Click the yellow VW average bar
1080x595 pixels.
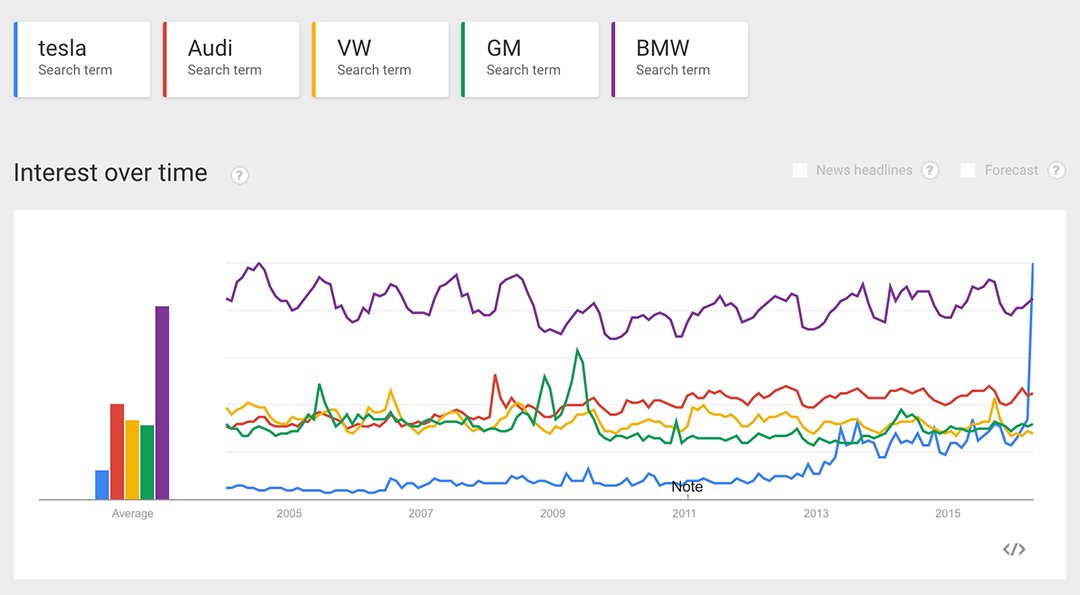tap(132, 460)
